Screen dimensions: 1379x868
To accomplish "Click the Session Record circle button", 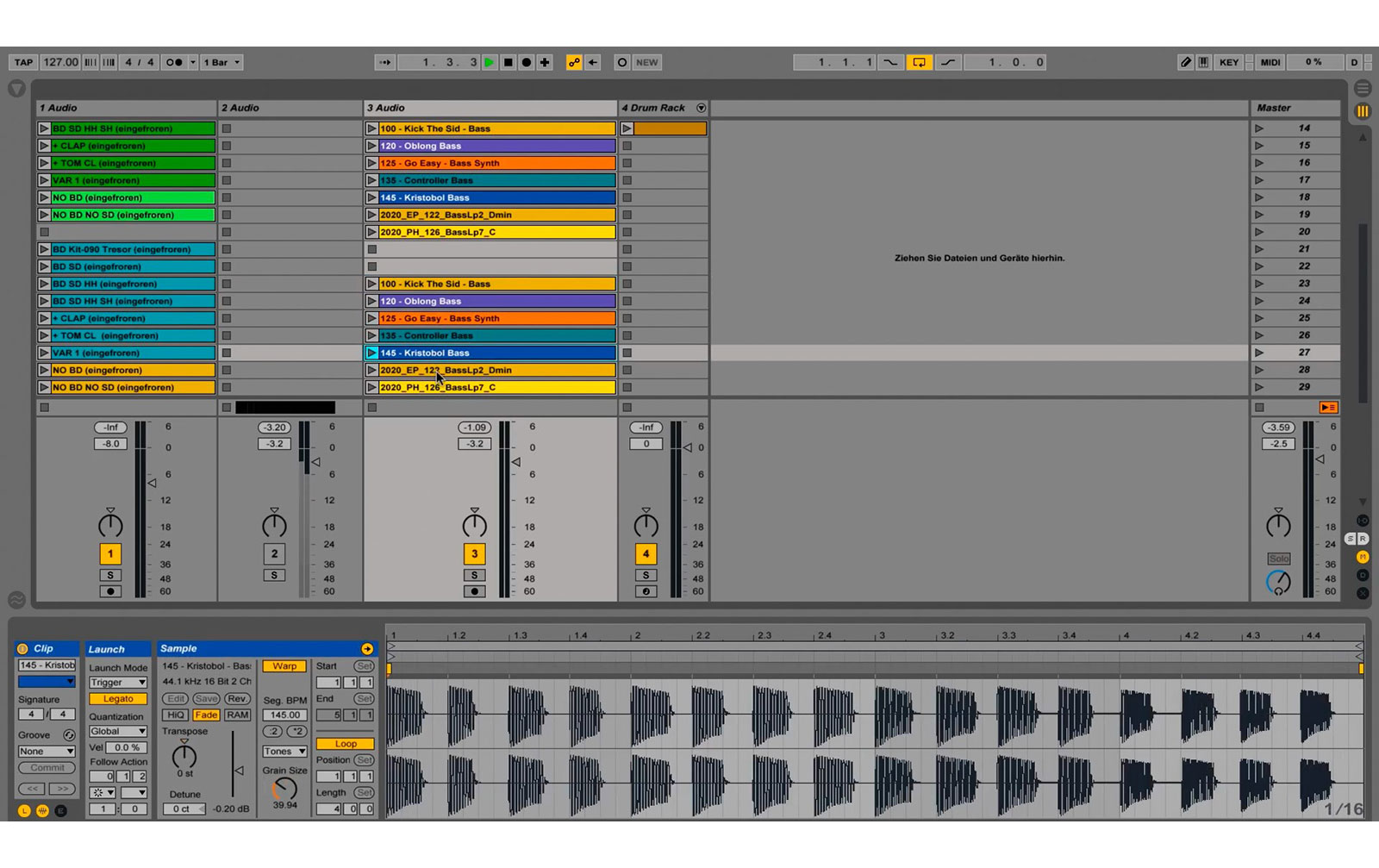I will tap(622, 62).
